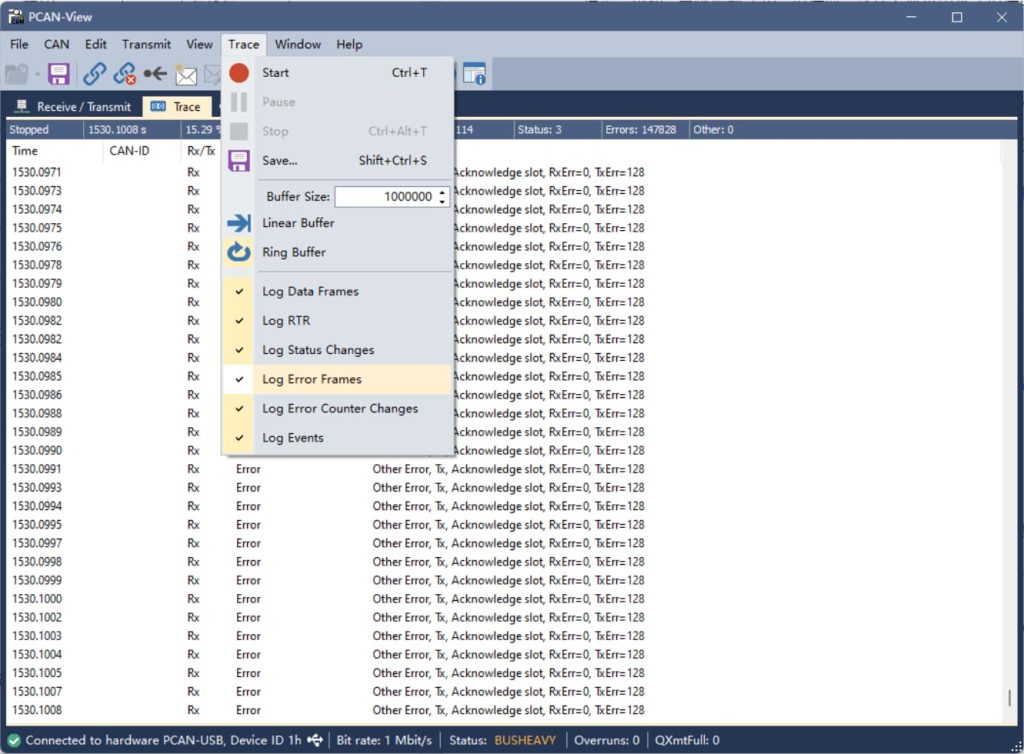Toggle Log Events option
This screenshot has width=1024, height=754.
(338, 438)
